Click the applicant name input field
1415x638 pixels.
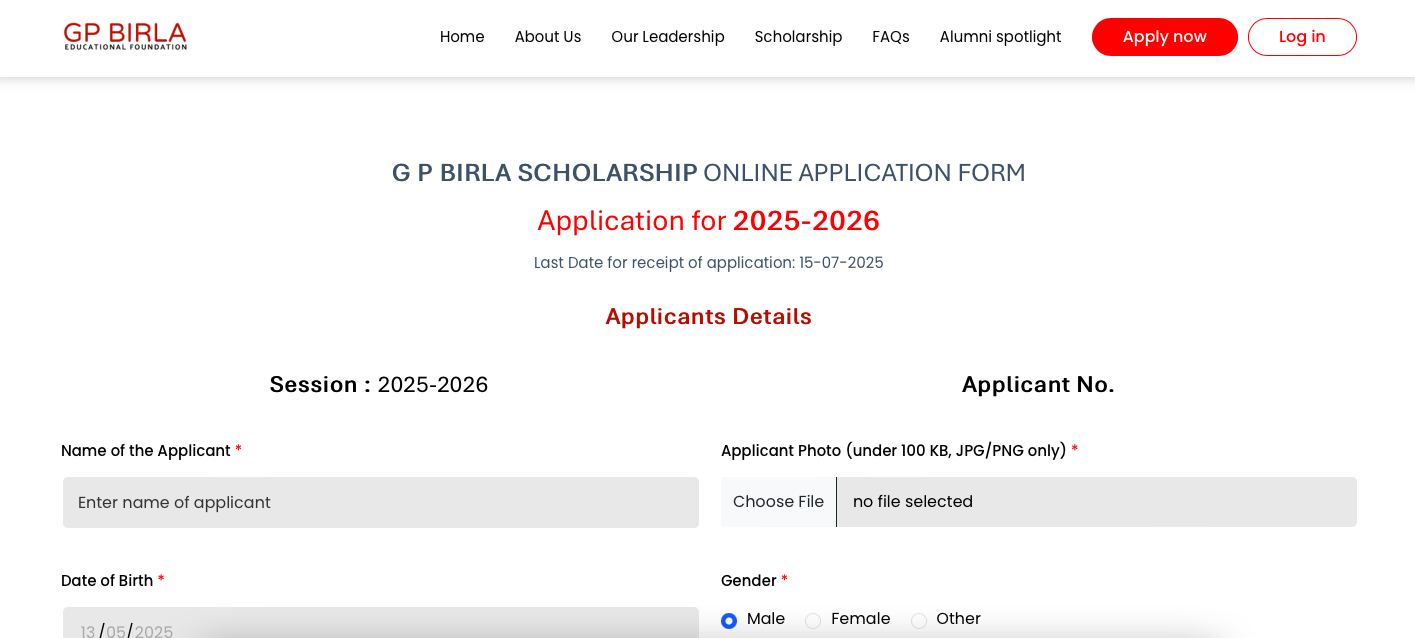coord(380,502)
